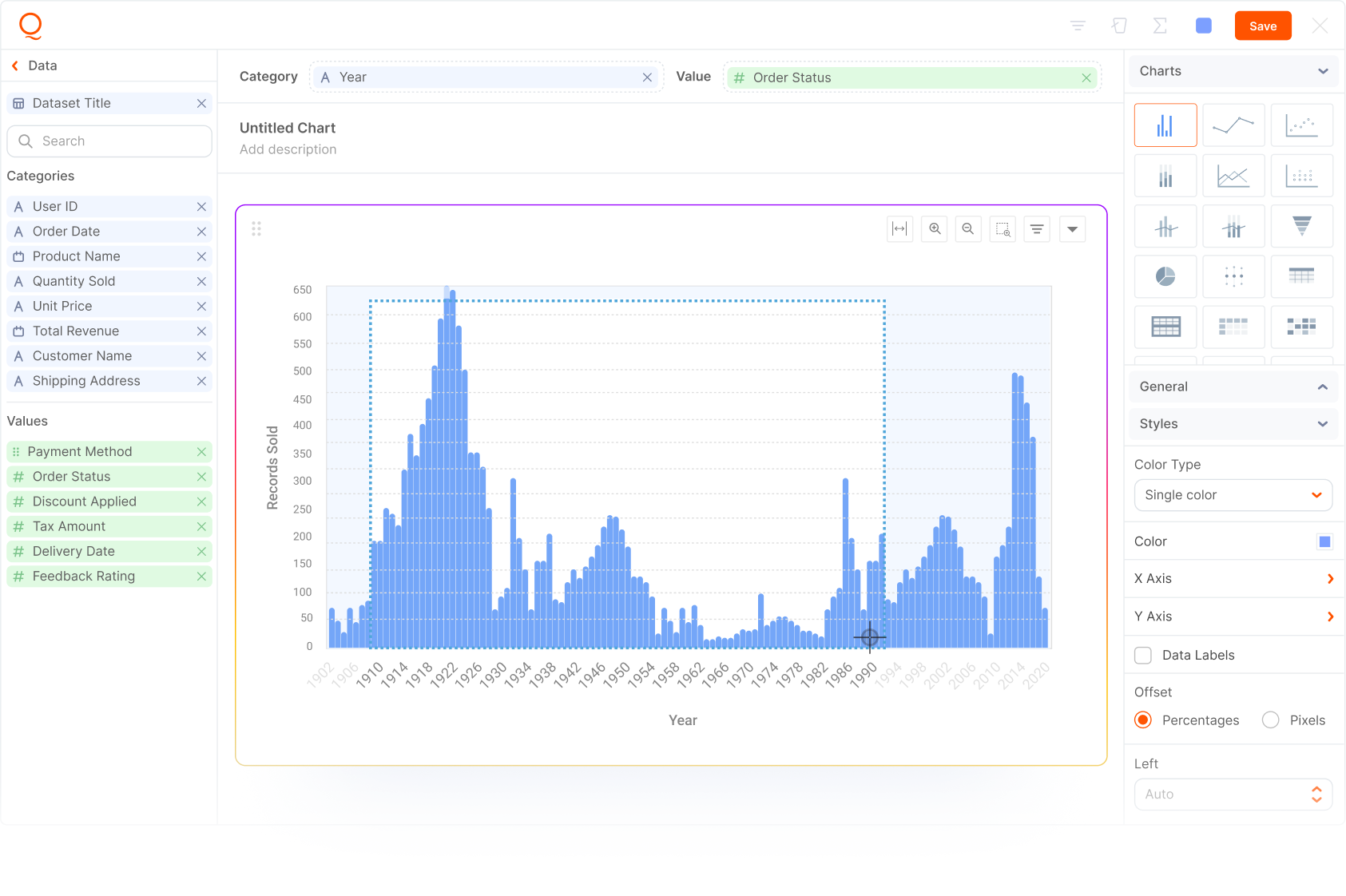The height and width of the screenshot is (896, 1346).
Task: Click the zoom out magnifier icon
Action: (x=968, y=229)
